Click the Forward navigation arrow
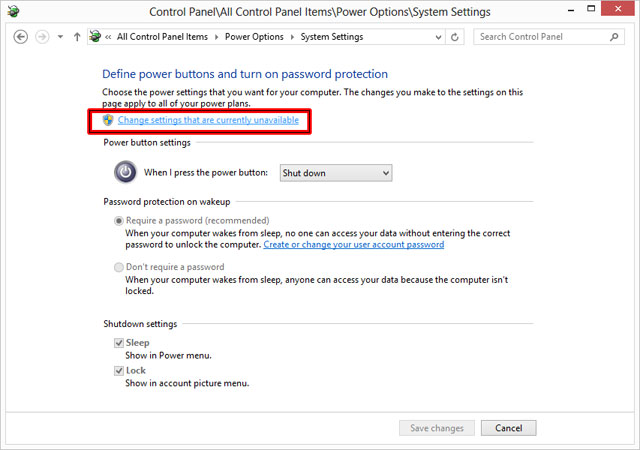Image resolution: width=640 pixels, height=450 pixels. 42,37
